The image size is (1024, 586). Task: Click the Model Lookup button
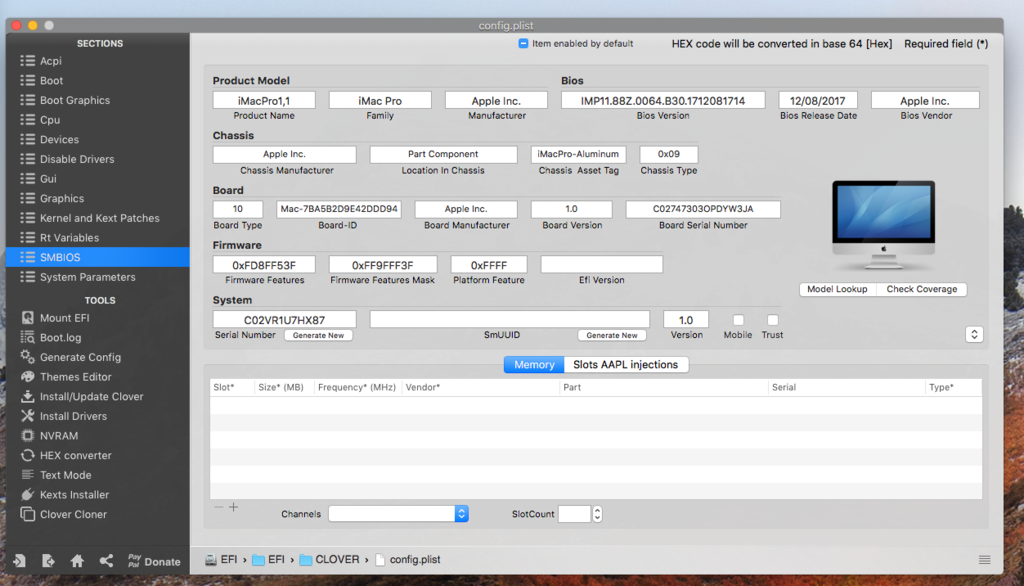[x=837, y=289]
